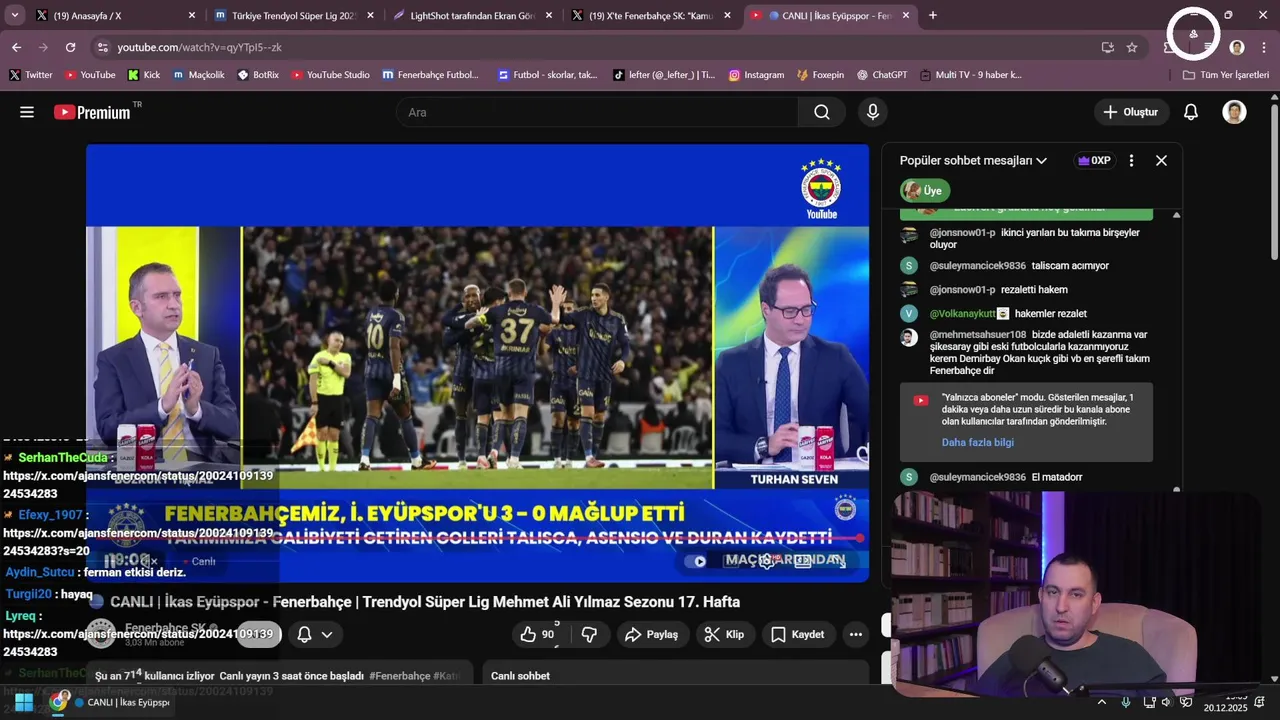Click @Volkanaykutt chat username
The image size is (1280, 720).
point(963,314)
